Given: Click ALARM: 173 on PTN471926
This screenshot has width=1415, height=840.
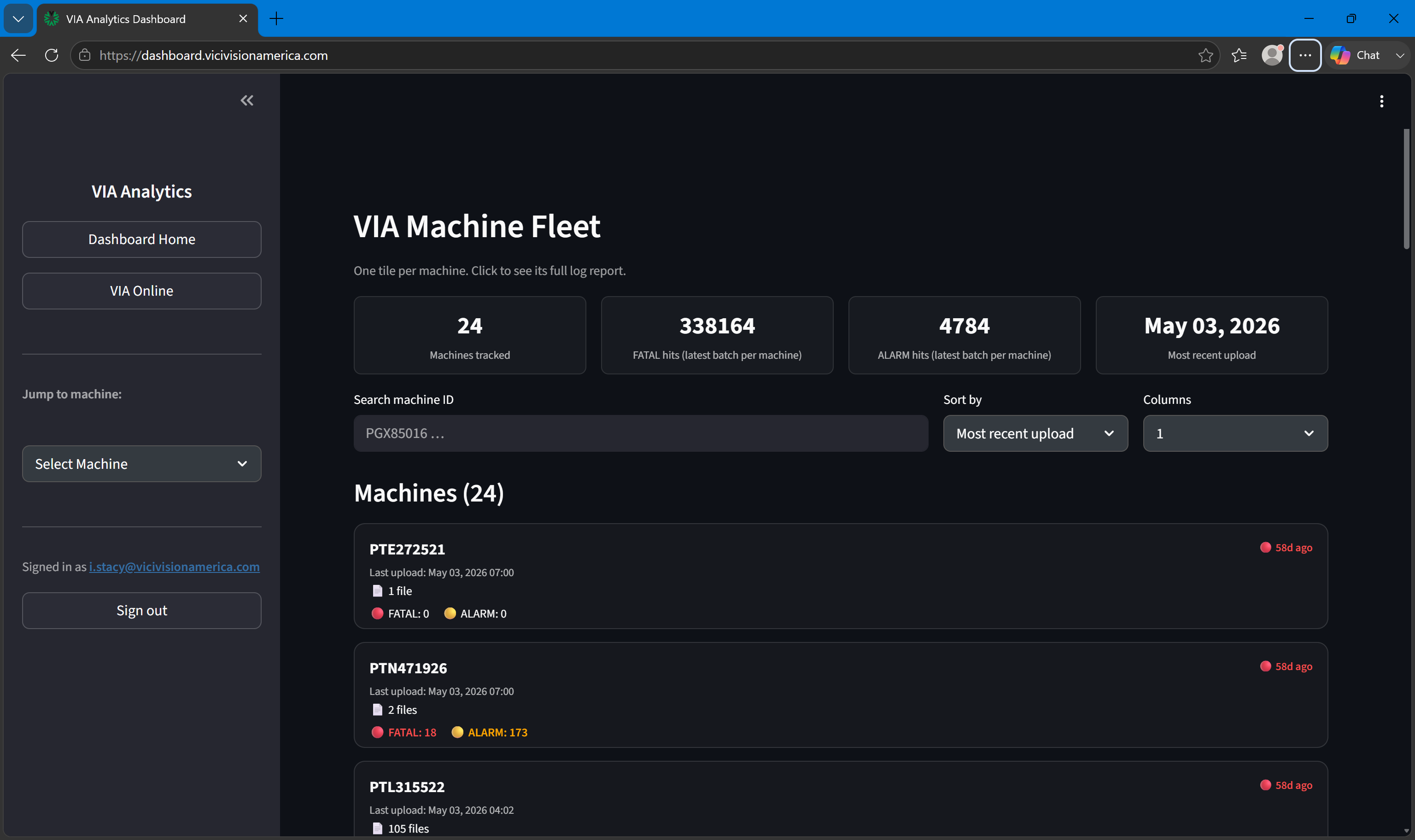Looking at the screenshot, I should tap(497, 732).
